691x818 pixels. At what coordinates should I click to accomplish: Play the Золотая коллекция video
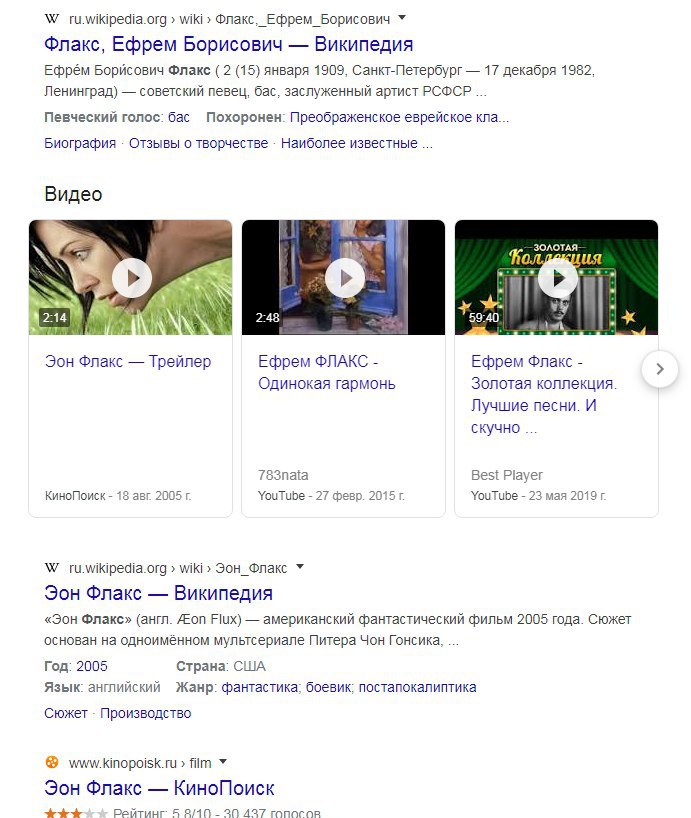pyautogui.click(x=557, y=278)
